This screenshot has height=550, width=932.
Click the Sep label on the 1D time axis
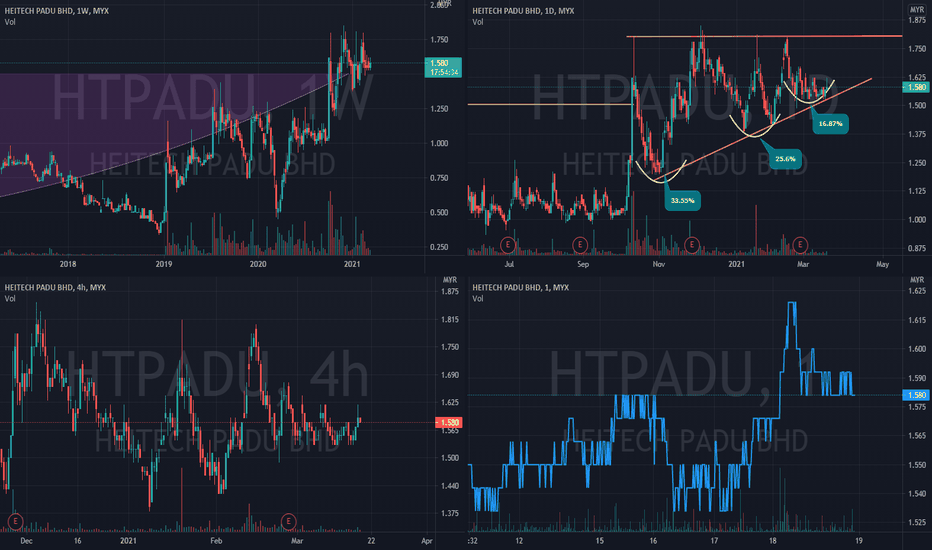(x=582, y=264)
